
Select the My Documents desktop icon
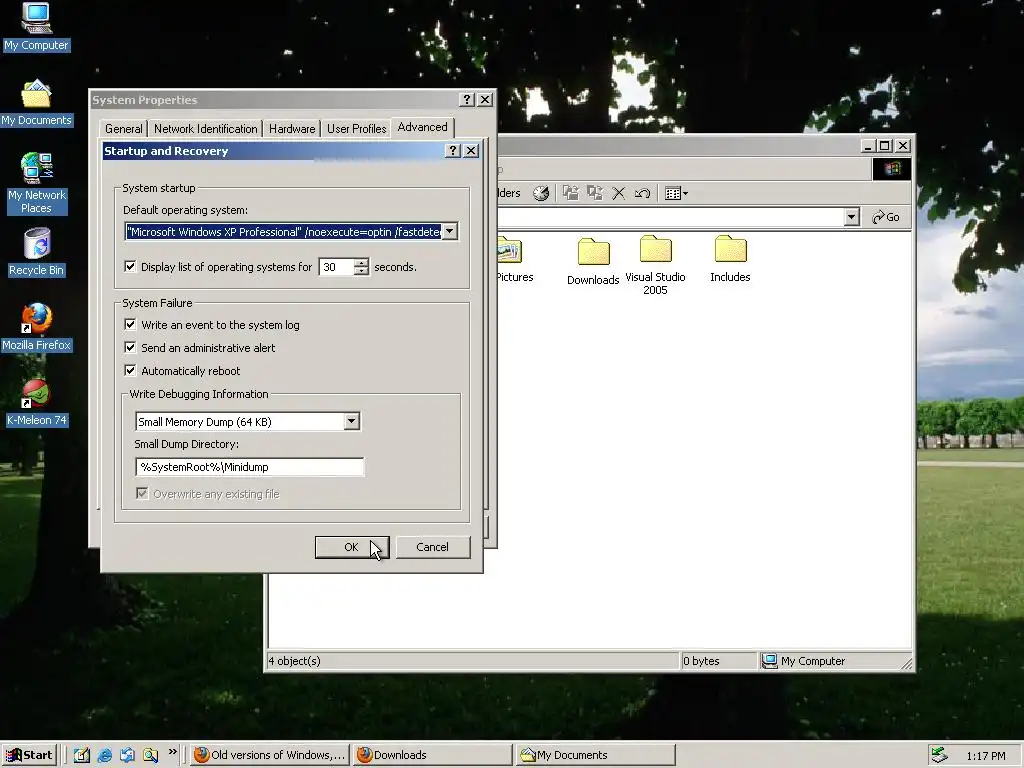pyautogui.click(x=36, y=103)
